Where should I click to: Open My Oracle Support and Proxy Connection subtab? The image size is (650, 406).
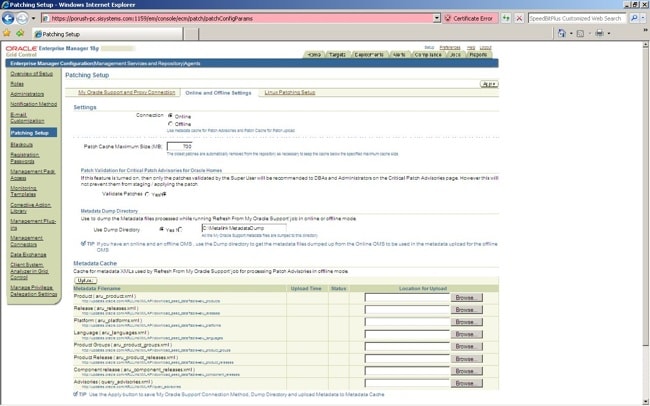click(126, 92)
